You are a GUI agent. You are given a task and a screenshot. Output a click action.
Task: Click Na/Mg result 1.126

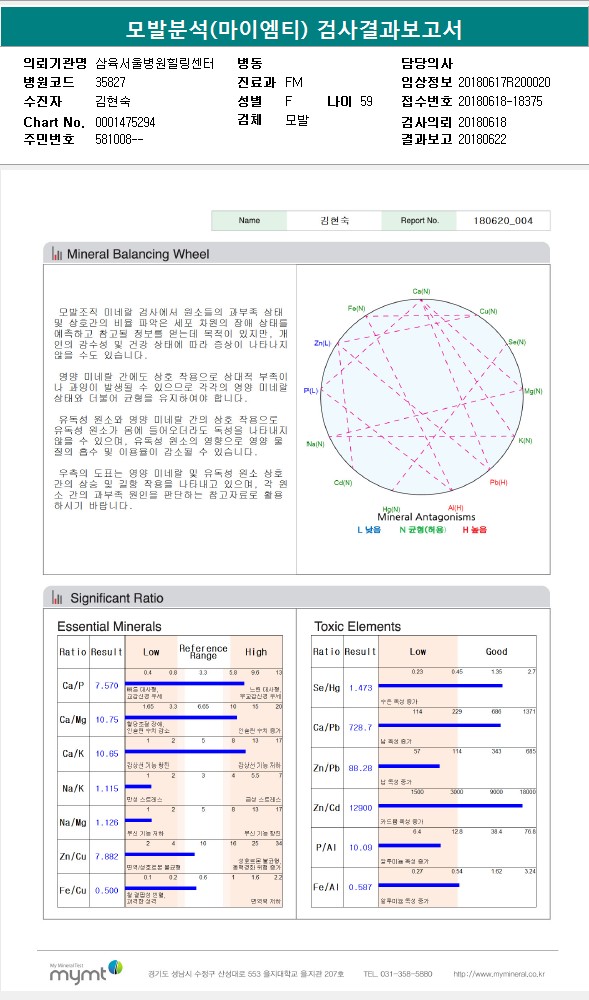tap(106, 822)
